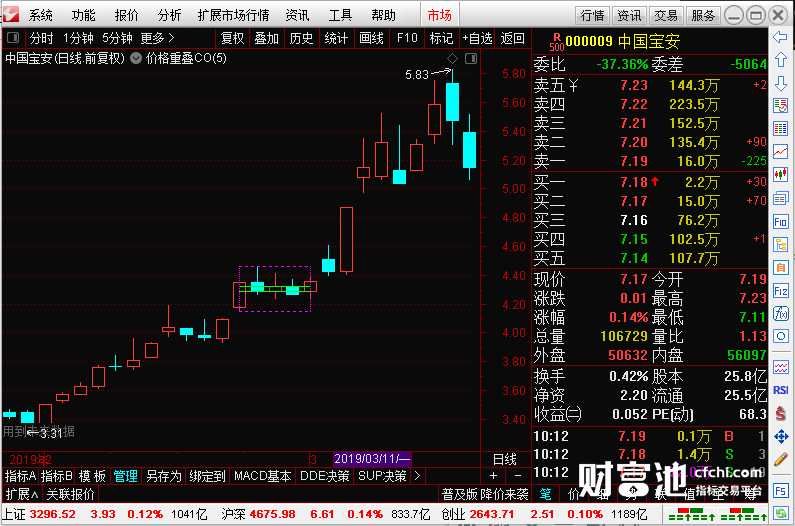
Task: Click the down arrow sidebar icon
Action: click(780, 83)
